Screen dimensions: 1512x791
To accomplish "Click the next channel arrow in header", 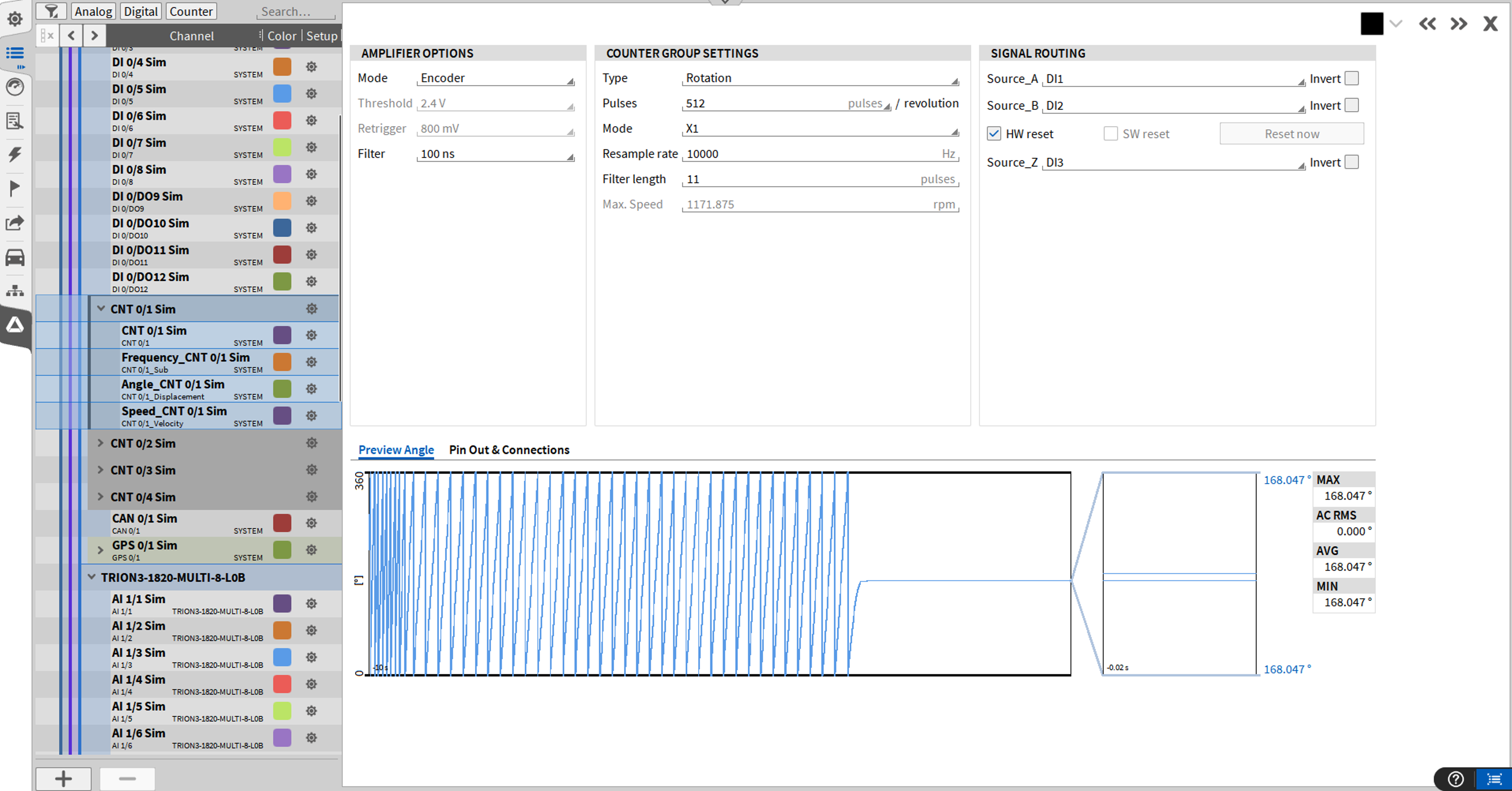I will [94, 36].
